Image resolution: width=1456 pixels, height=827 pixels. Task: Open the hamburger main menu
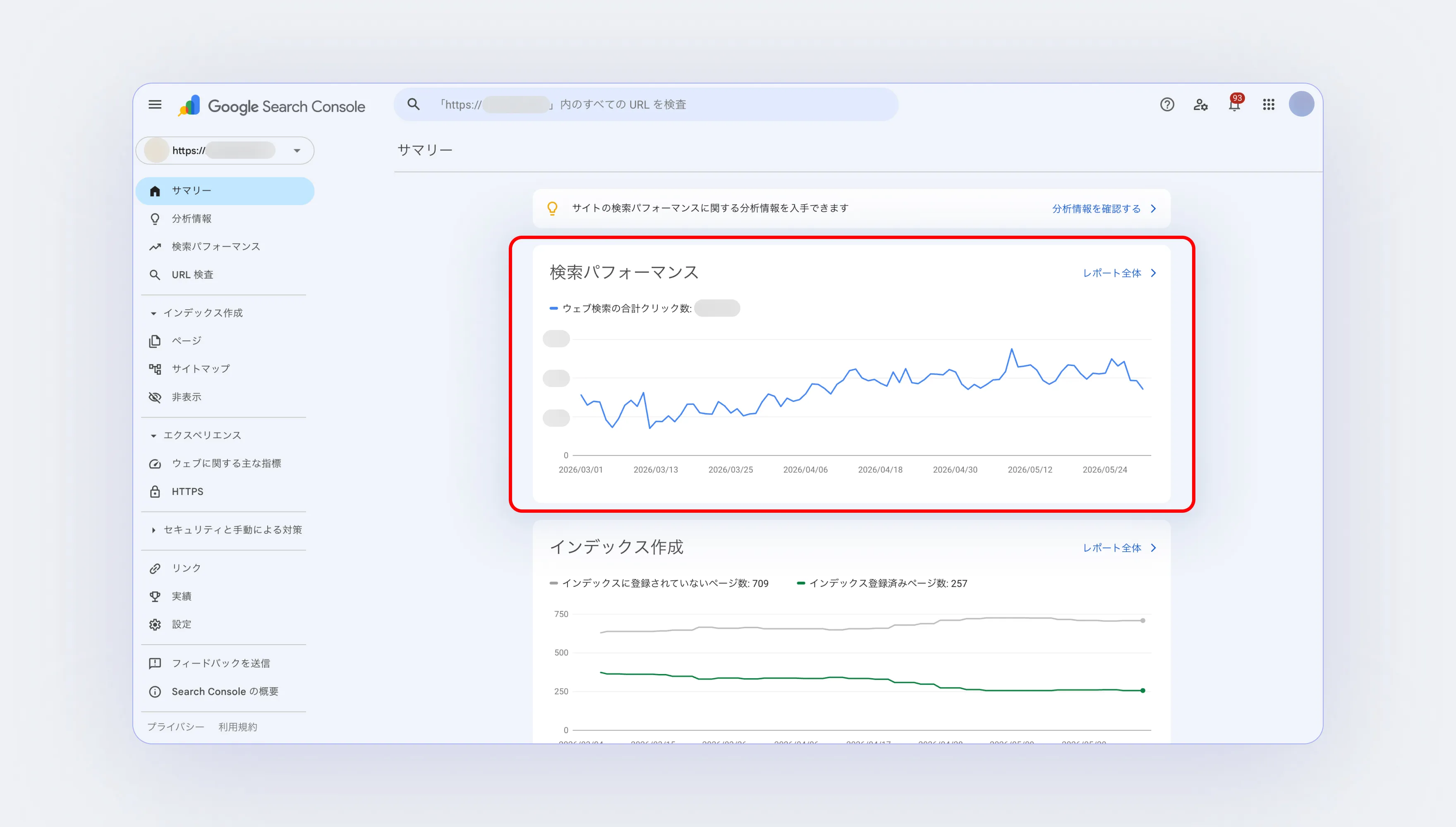(x=155, y=105)
